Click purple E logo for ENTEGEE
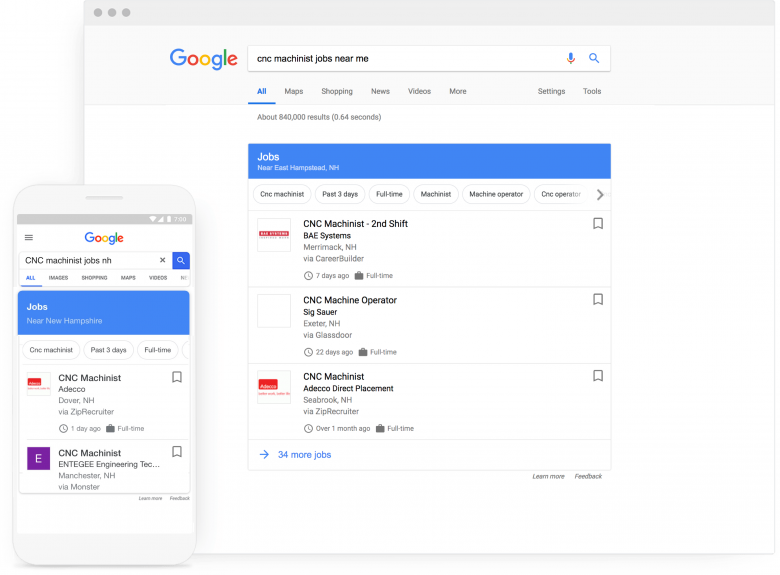This screenshot has width=780, height=575. click(x=38, y=458)
